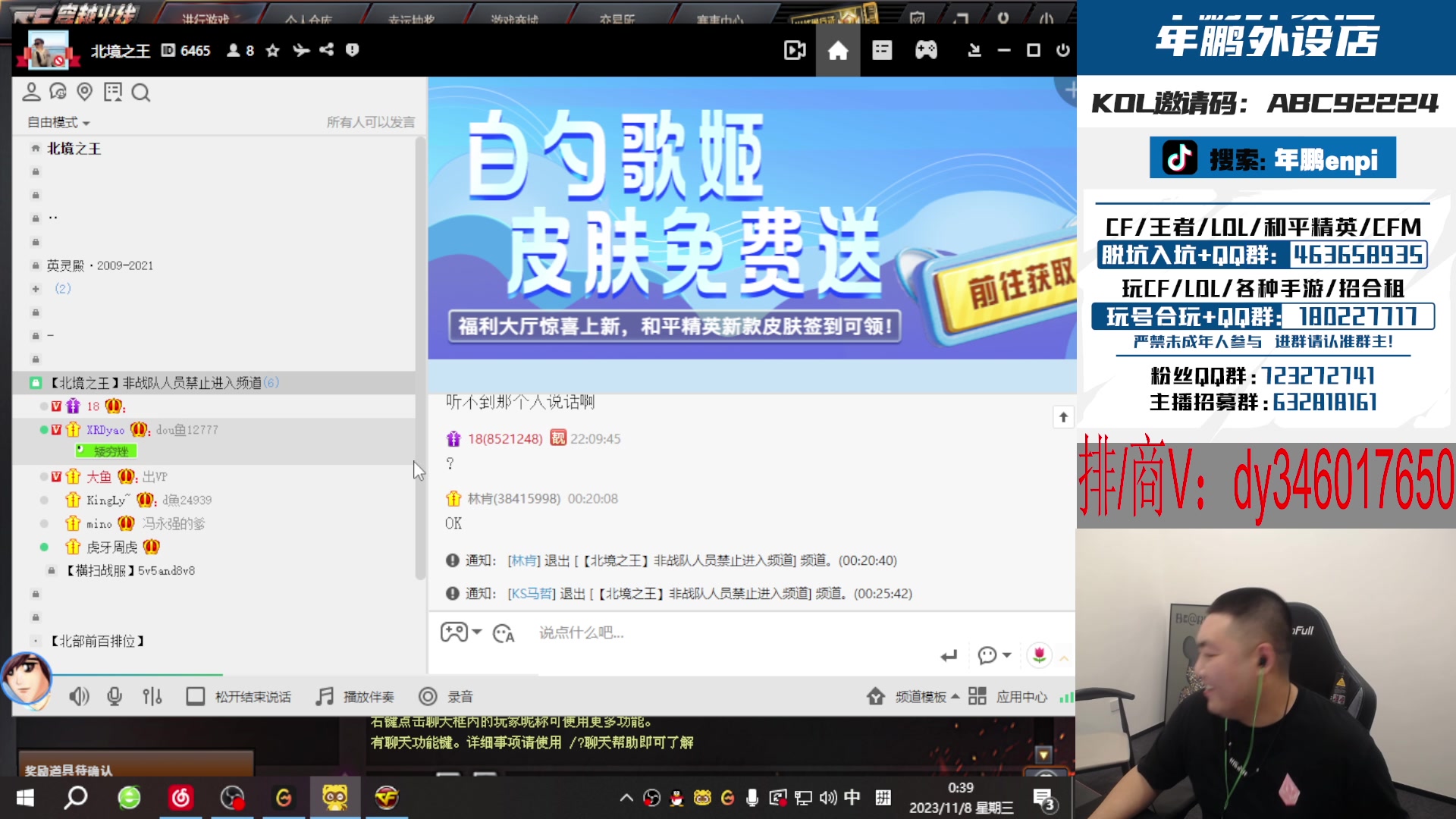Click [林肯] link in exit notice
This screenshot has height=819, width=1456.
(x=524, y=560)
